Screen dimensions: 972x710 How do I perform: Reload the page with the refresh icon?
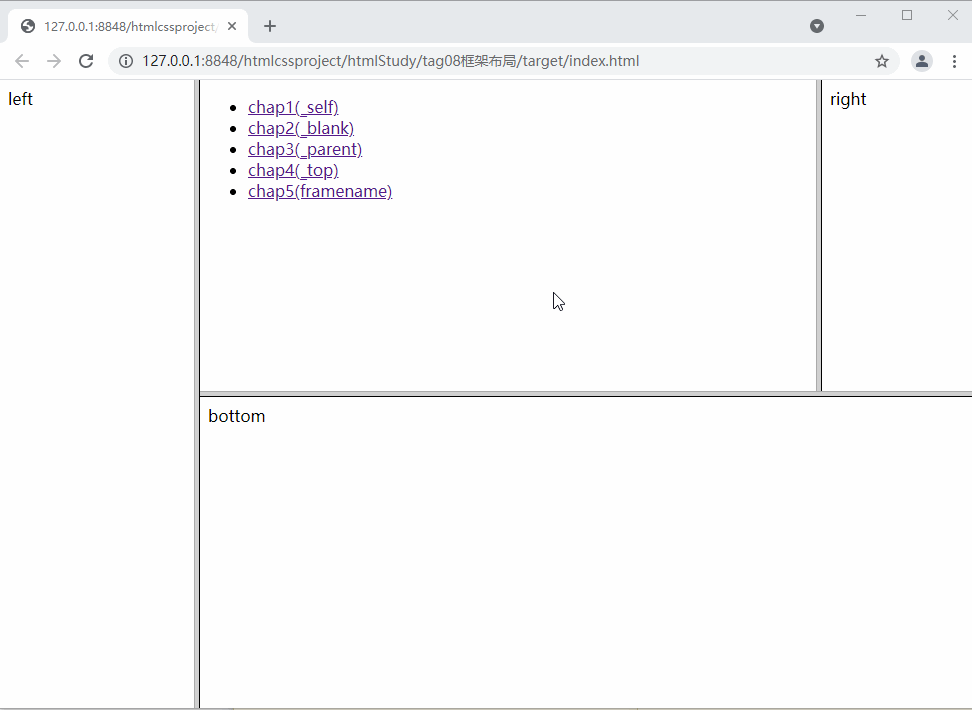(x=86, y=61)
